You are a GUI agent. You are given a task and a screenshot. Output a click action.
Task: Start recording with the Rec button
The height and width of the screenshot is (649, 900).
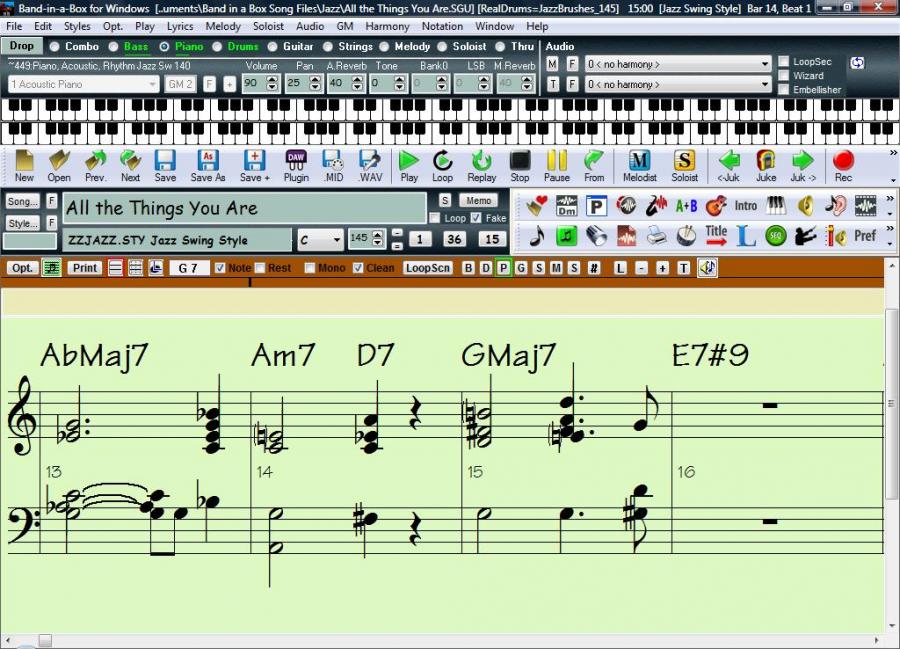pyautogui.click(x=843, y=166)
